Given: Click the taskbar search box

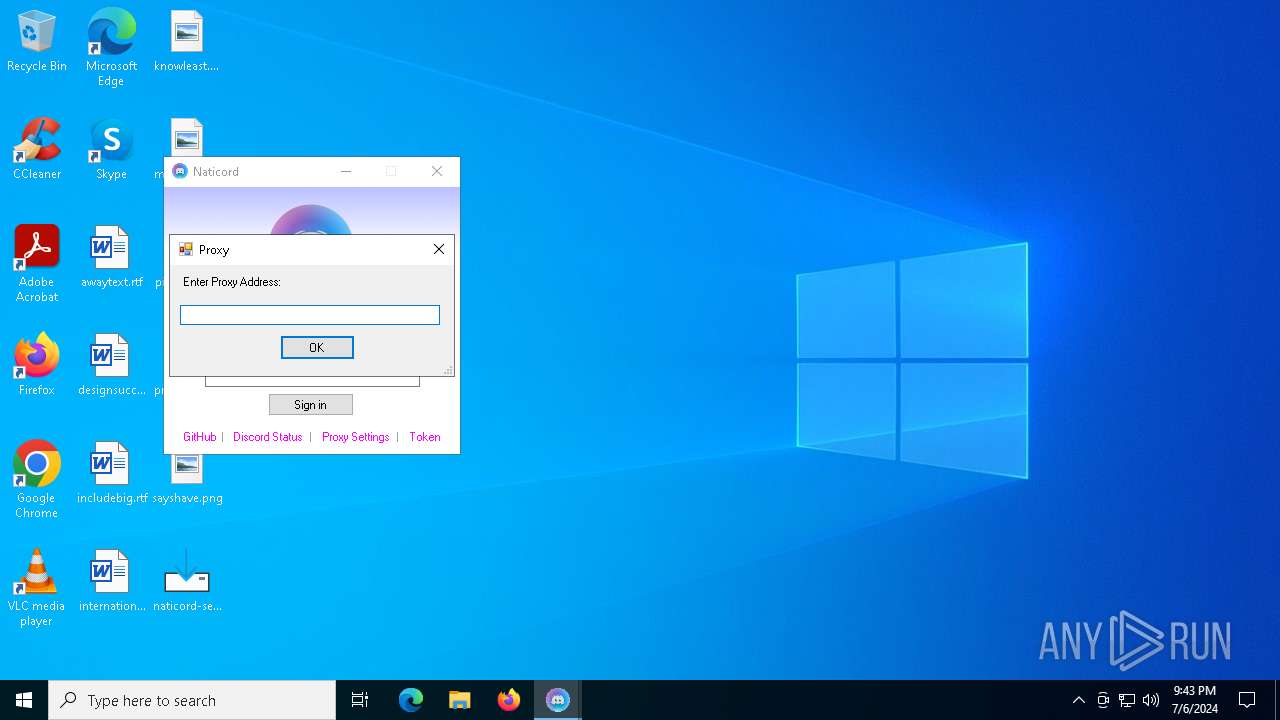Looking at the screenshot, I should 192,700.
